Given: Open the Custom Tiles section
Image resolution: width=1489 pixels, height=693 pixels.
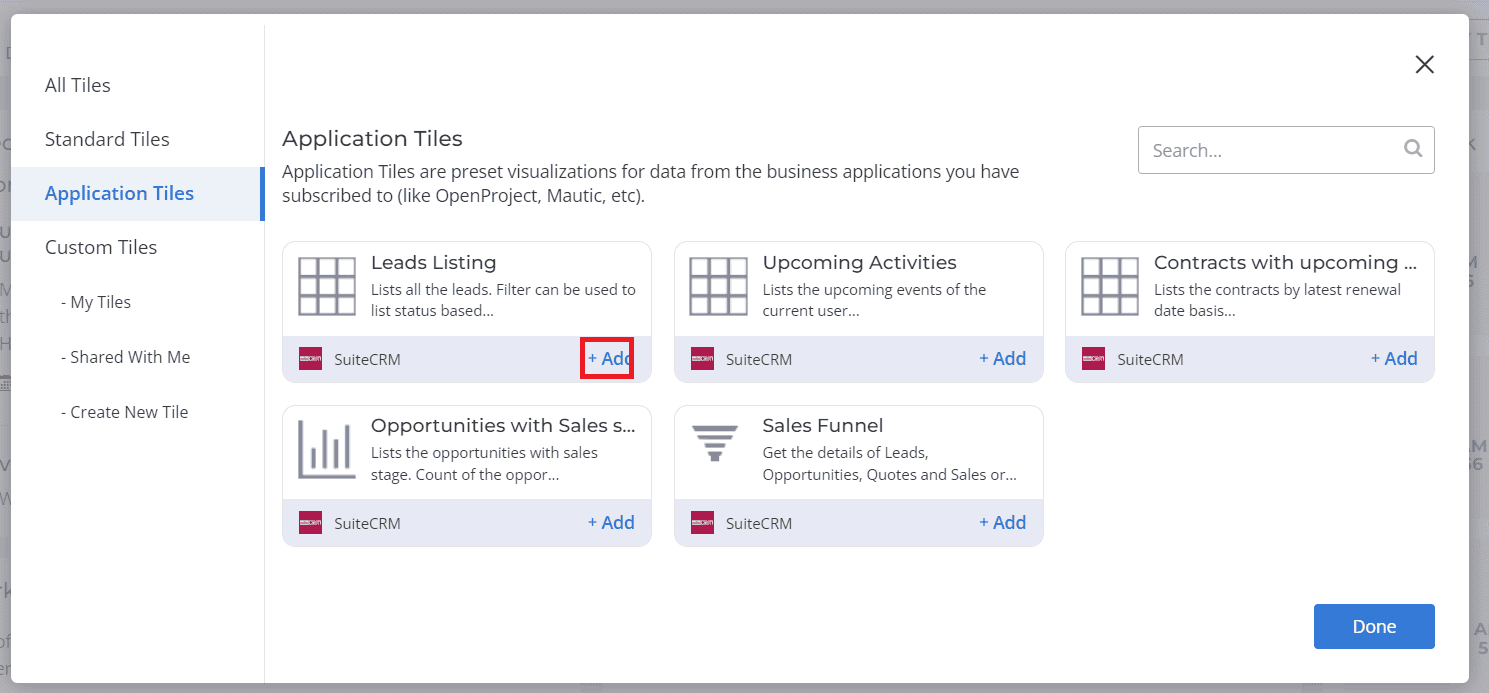Looking at the screenshot, I should [101, 247].
